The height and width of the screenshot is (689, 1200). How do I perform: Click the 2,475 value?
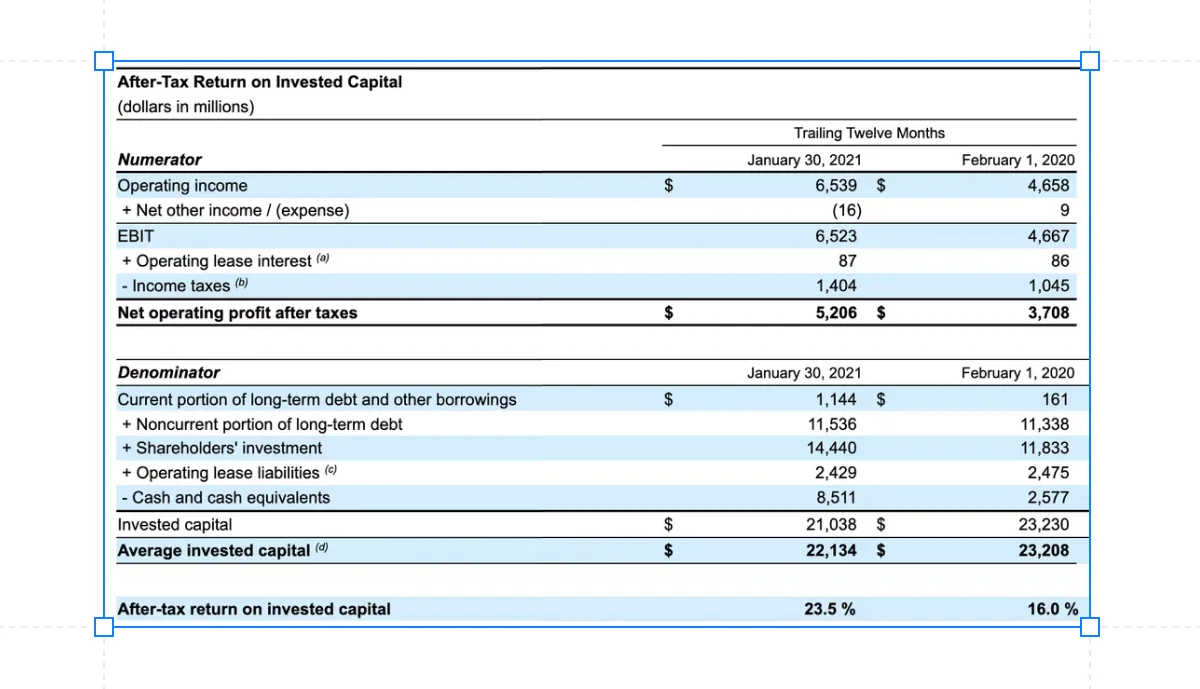click(1048, 473)
